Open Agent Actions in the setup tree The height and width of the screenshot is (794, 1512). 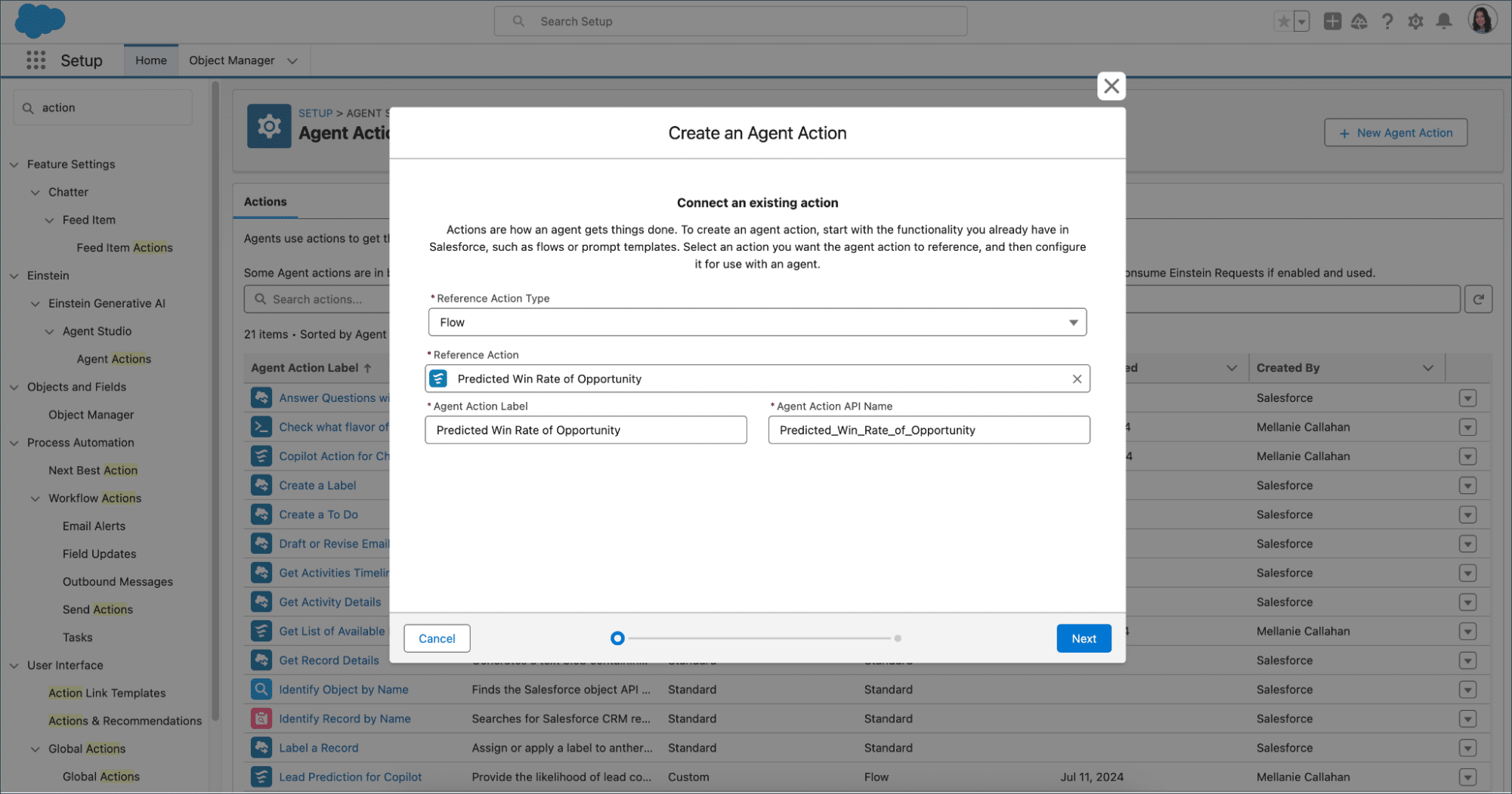coord(113,359)
